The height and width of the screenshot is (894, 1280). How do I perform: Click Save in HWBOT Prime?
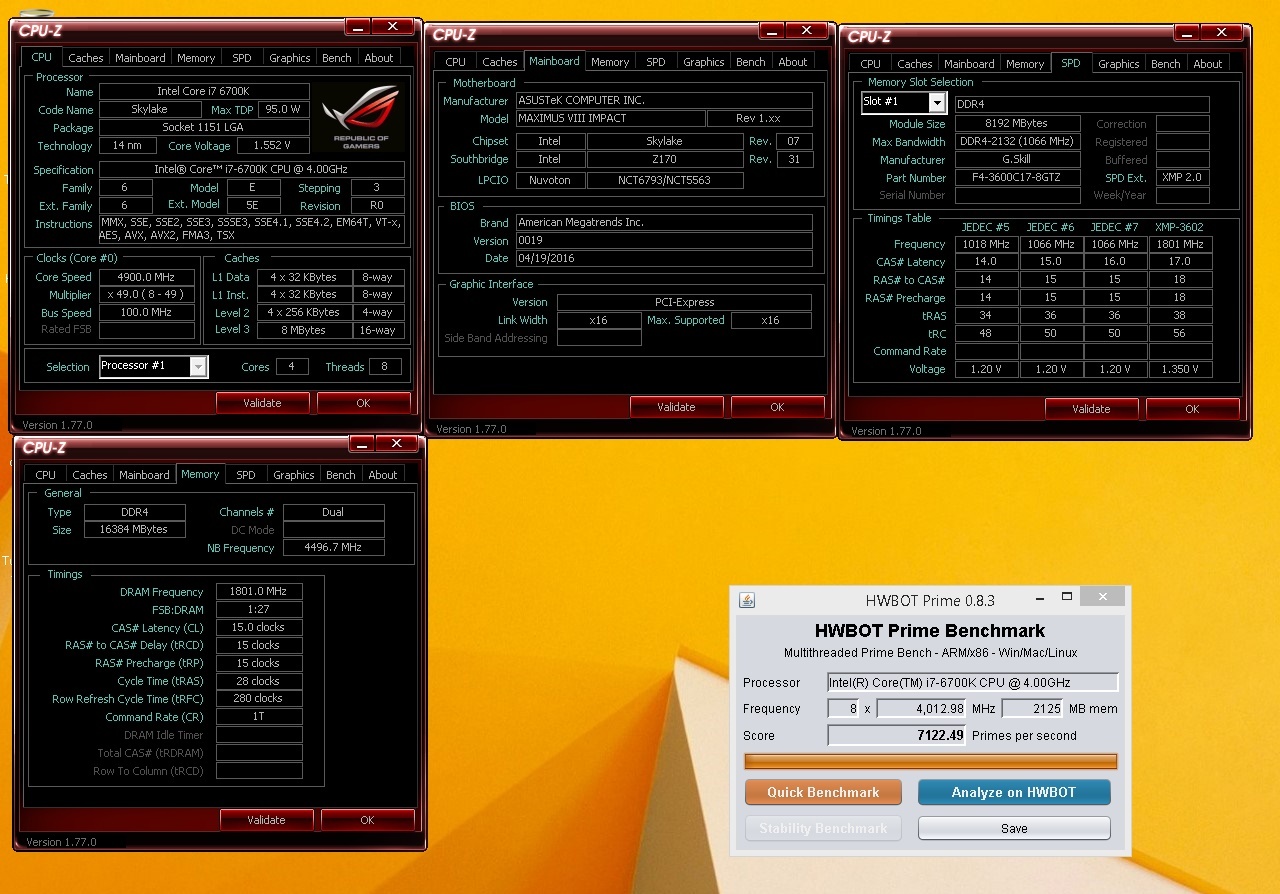1014,828
